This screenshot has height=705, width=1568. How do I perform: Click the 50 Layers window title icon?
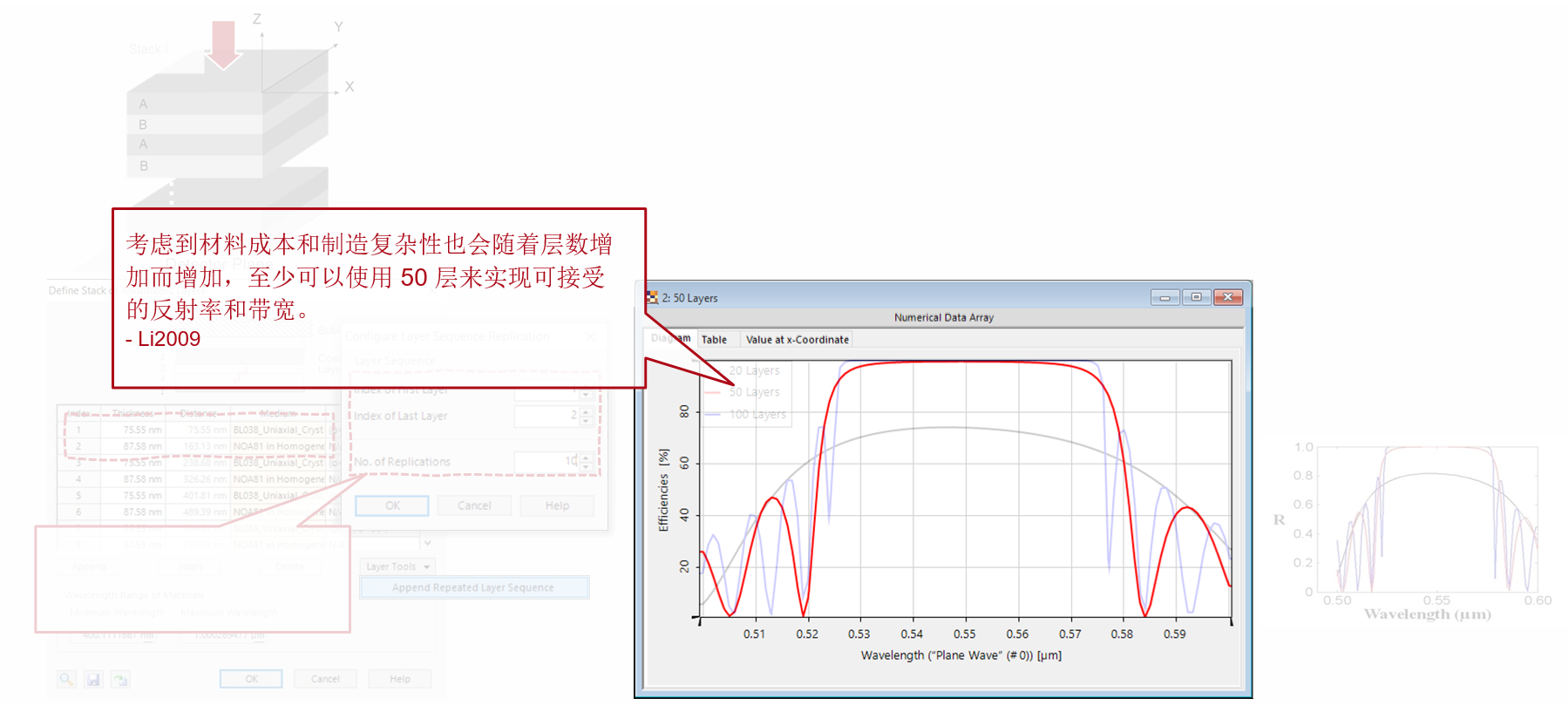652,297
